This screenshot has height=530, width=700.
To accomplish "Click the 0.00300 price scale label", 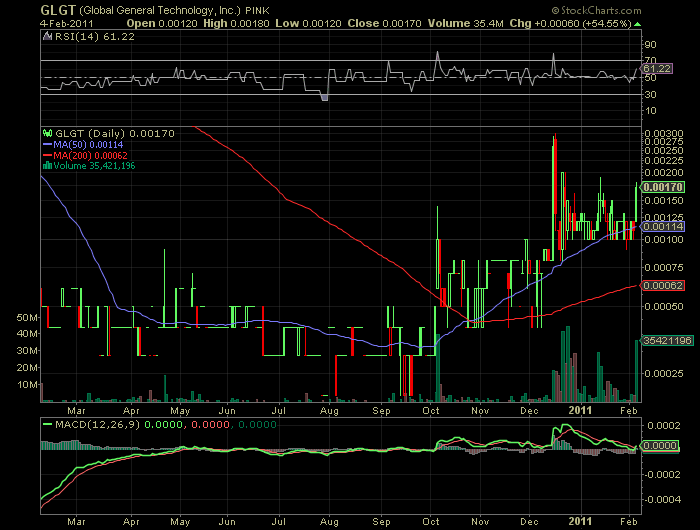I will click(664, 134).
